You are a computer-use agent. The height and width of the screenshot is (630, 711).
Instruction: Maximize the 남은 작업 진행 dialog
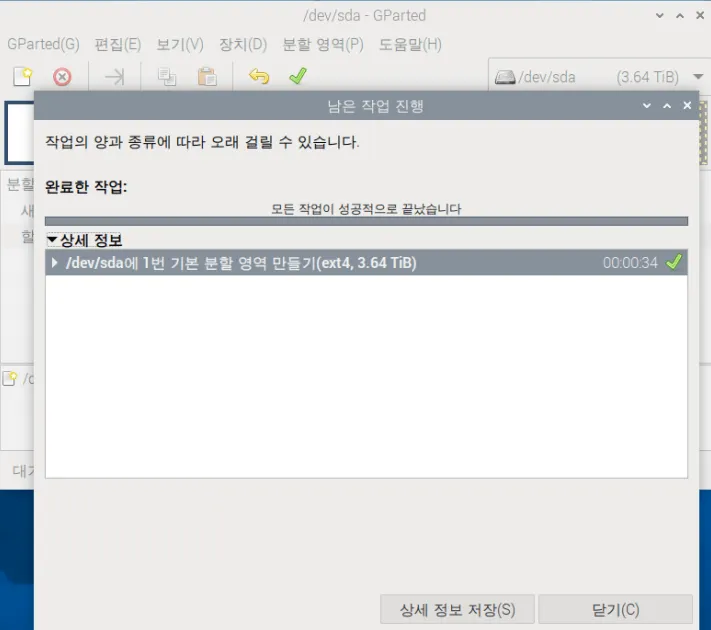(x=667, y=106)
